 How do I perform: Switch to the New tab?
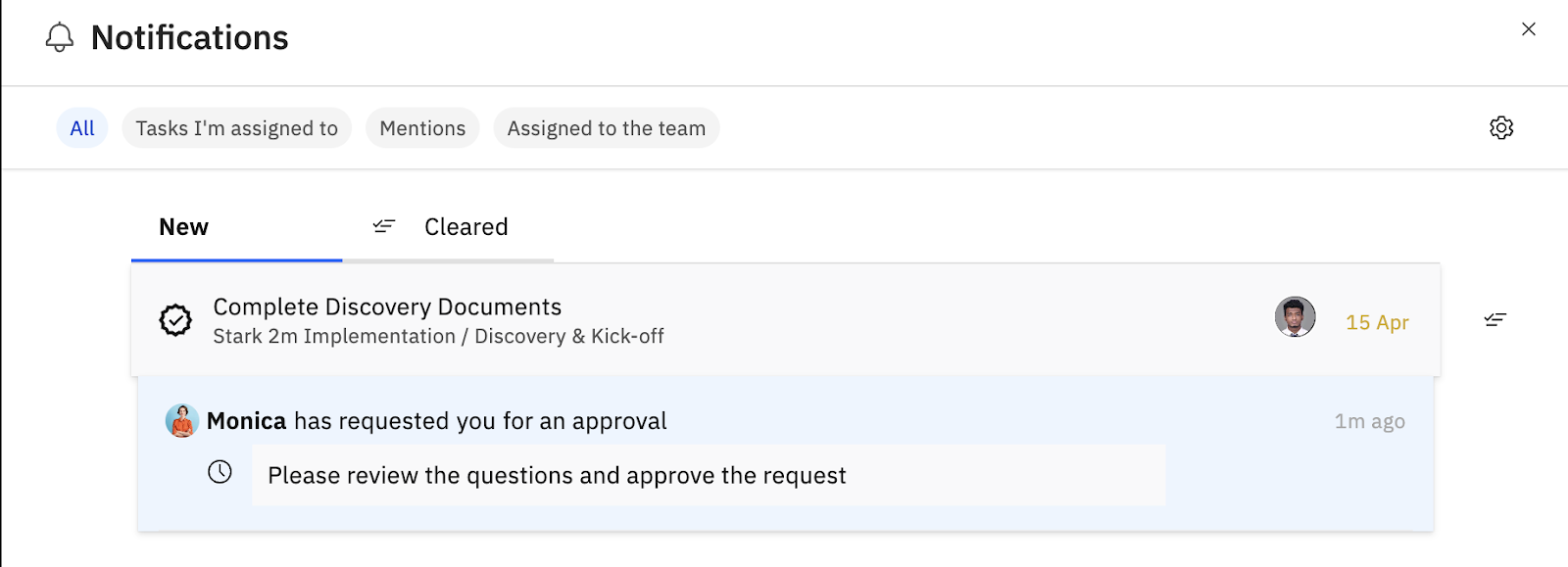pos(184,227)
